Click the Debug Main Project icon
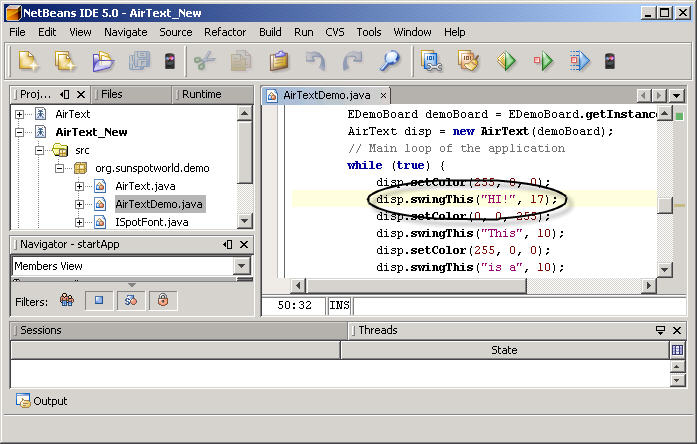 (543, 61)
